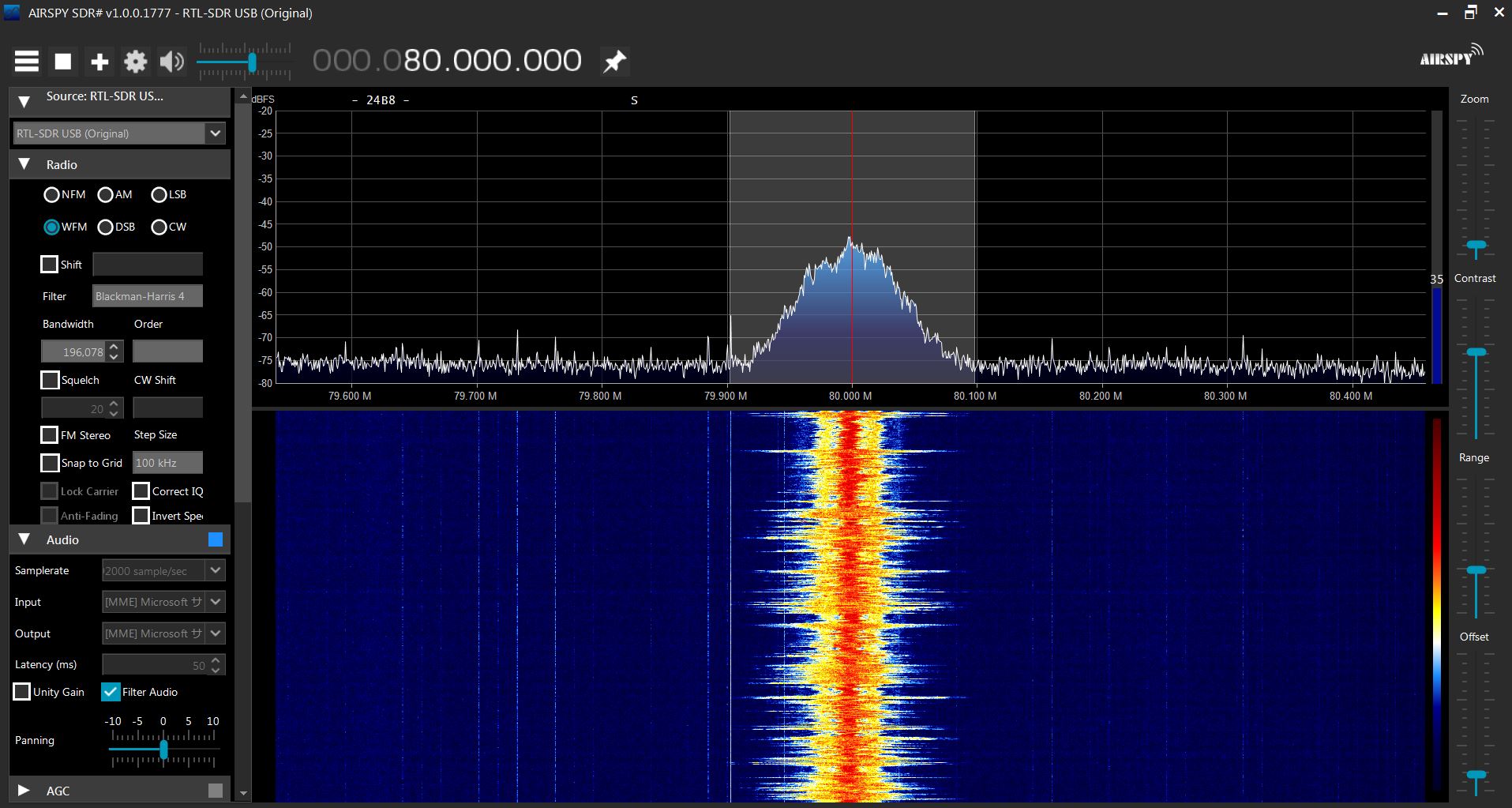Click the pin icon beside the frequency
1512x808 pixels.
pos(614,61)
